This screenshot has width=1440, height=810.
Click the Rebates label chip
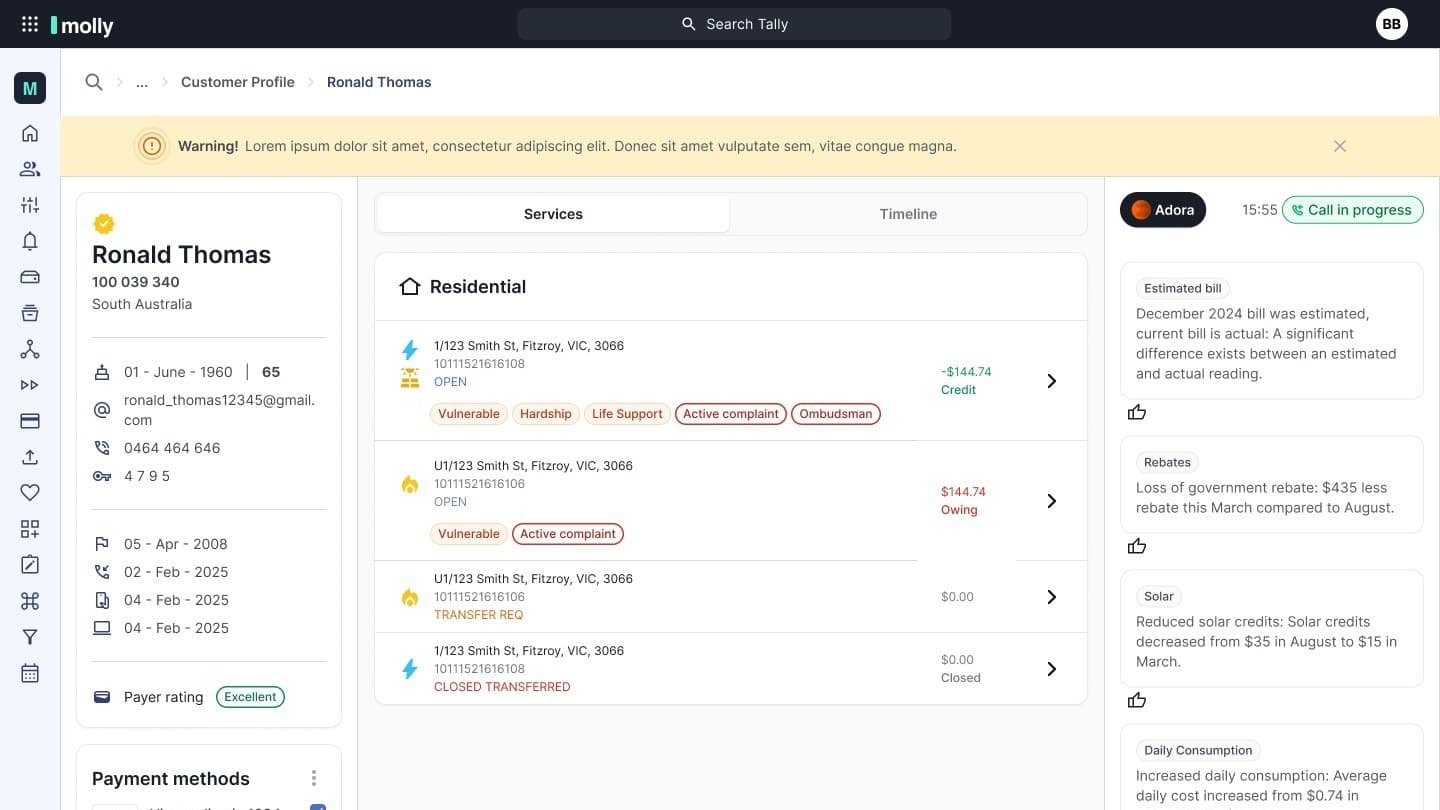1167,462
